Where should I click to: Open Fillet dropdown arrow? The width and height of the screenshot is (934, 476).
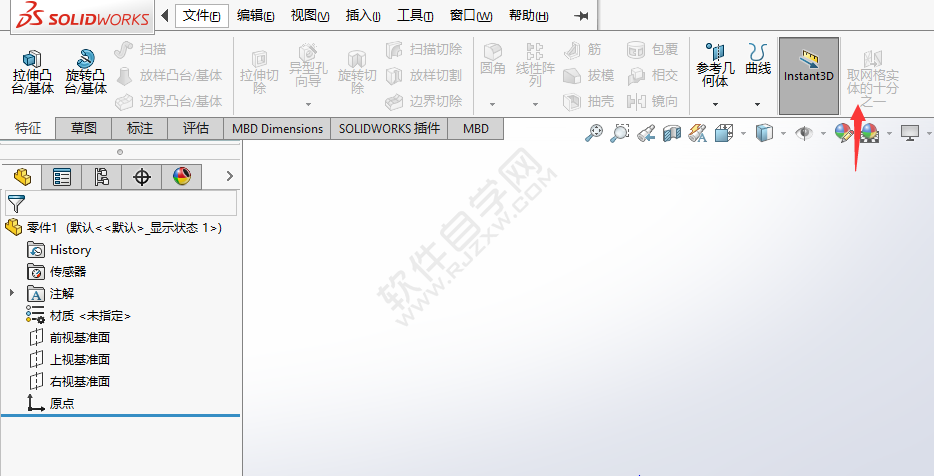[x=493, y=104]
